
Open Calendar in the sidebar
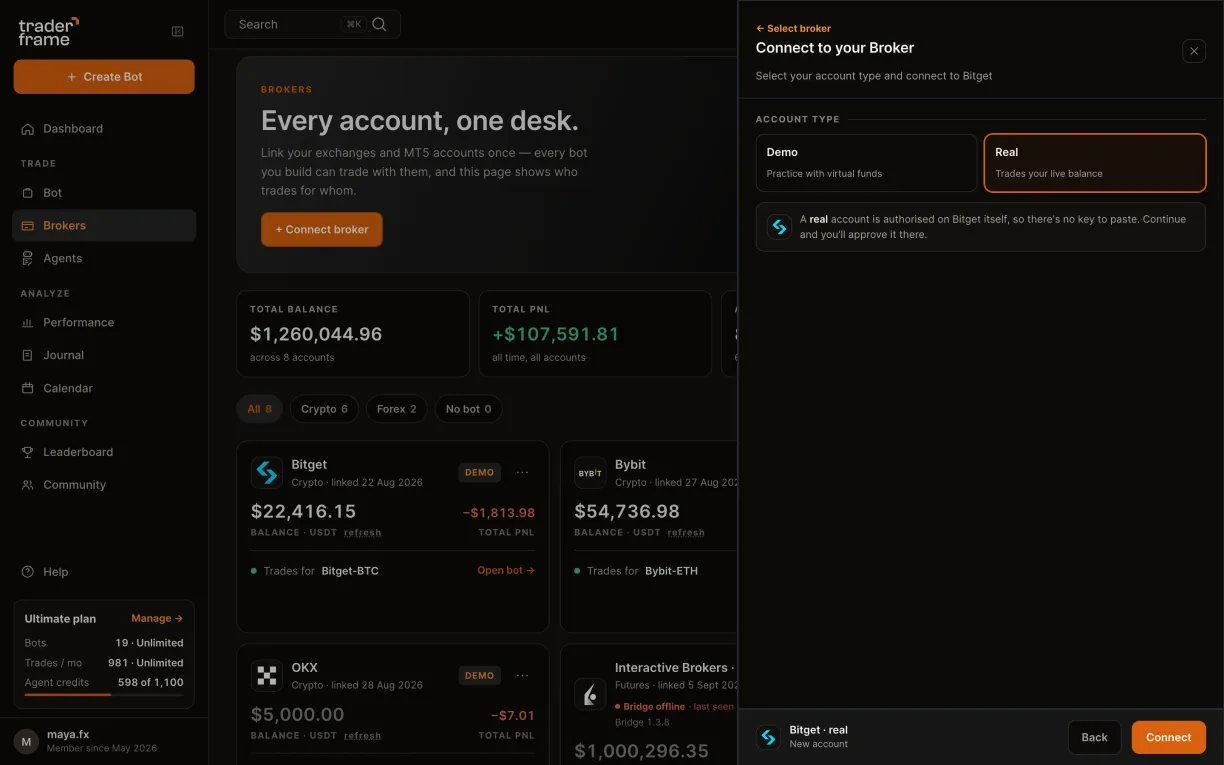click(x=104, y=388)
